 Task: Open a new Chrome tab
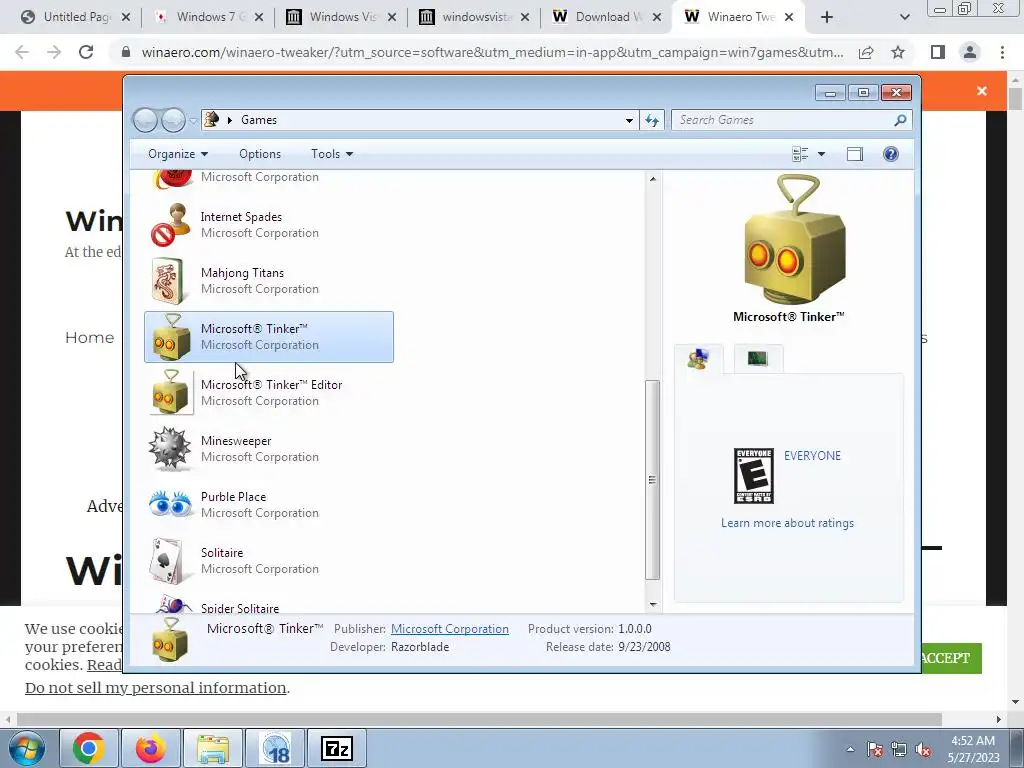point(827,17)
